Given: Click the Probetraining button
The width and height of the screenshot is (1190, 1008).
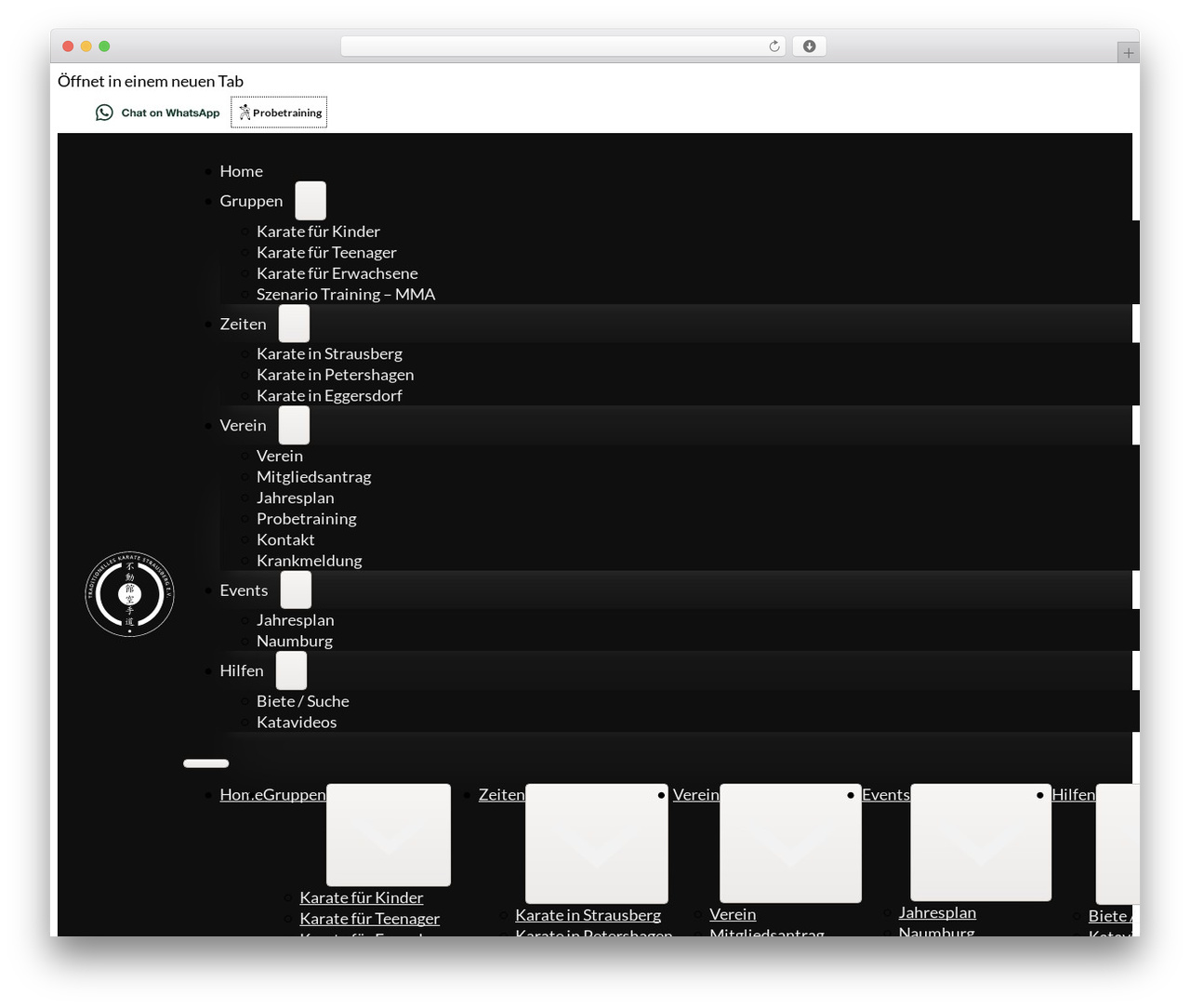Looking at the screenshot, I should point(279,113).
